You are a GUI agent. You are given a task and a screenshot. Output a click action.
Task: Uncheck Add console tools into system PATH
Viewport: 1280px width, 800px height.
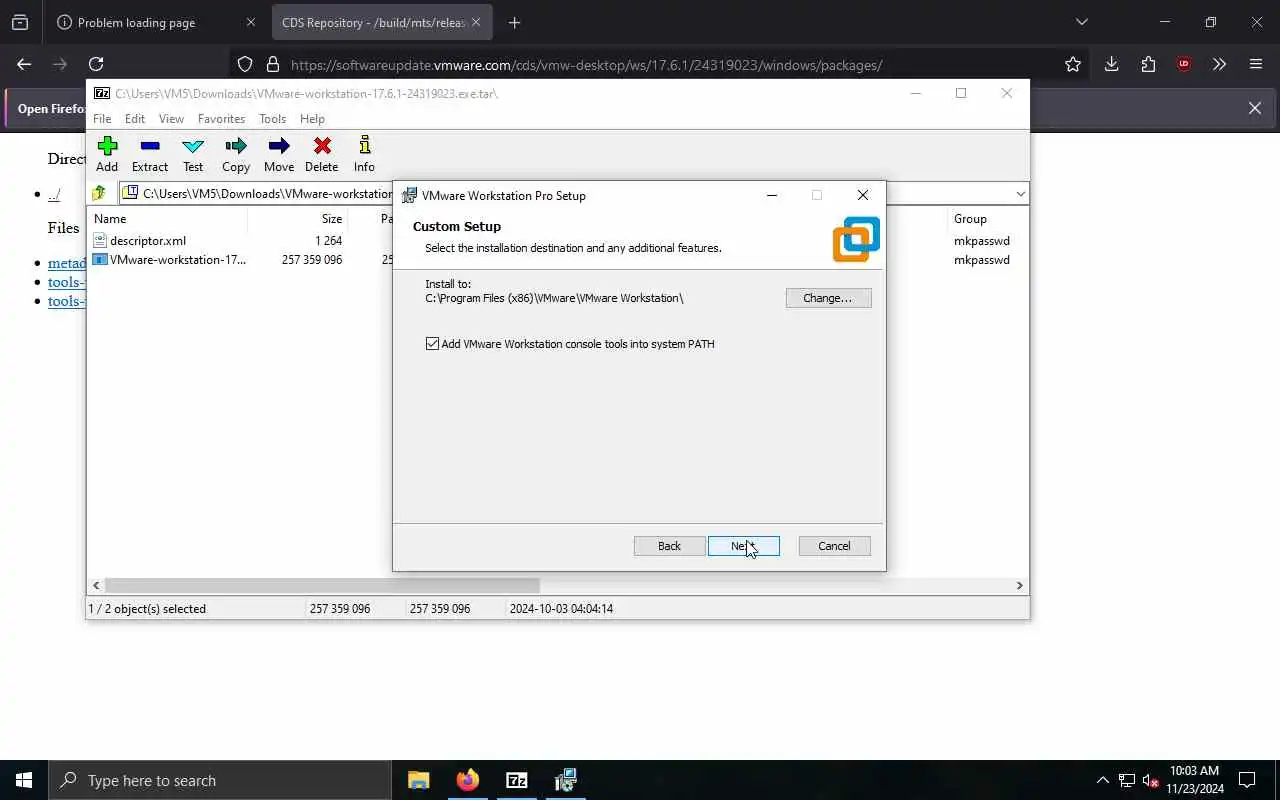click(x=432, y=344)
